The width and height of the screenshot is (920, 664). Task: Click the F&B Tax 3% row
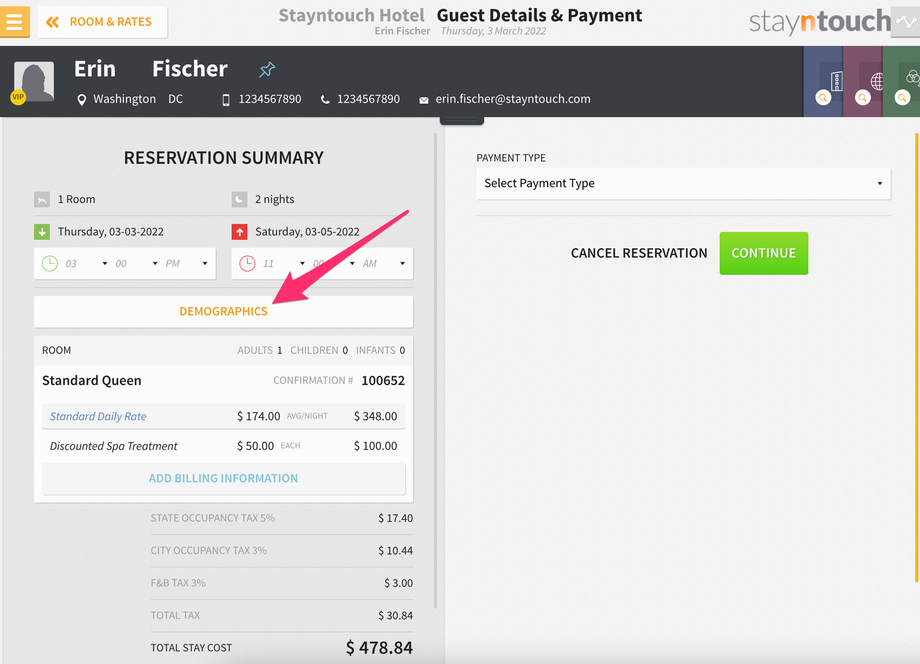point(282,583)
